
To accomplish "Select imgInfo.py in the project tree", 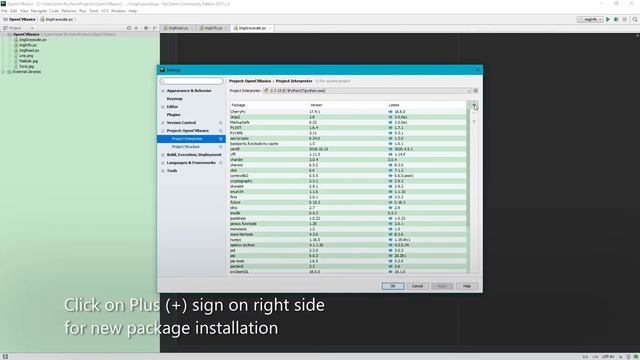I will (x=28, y=45).
